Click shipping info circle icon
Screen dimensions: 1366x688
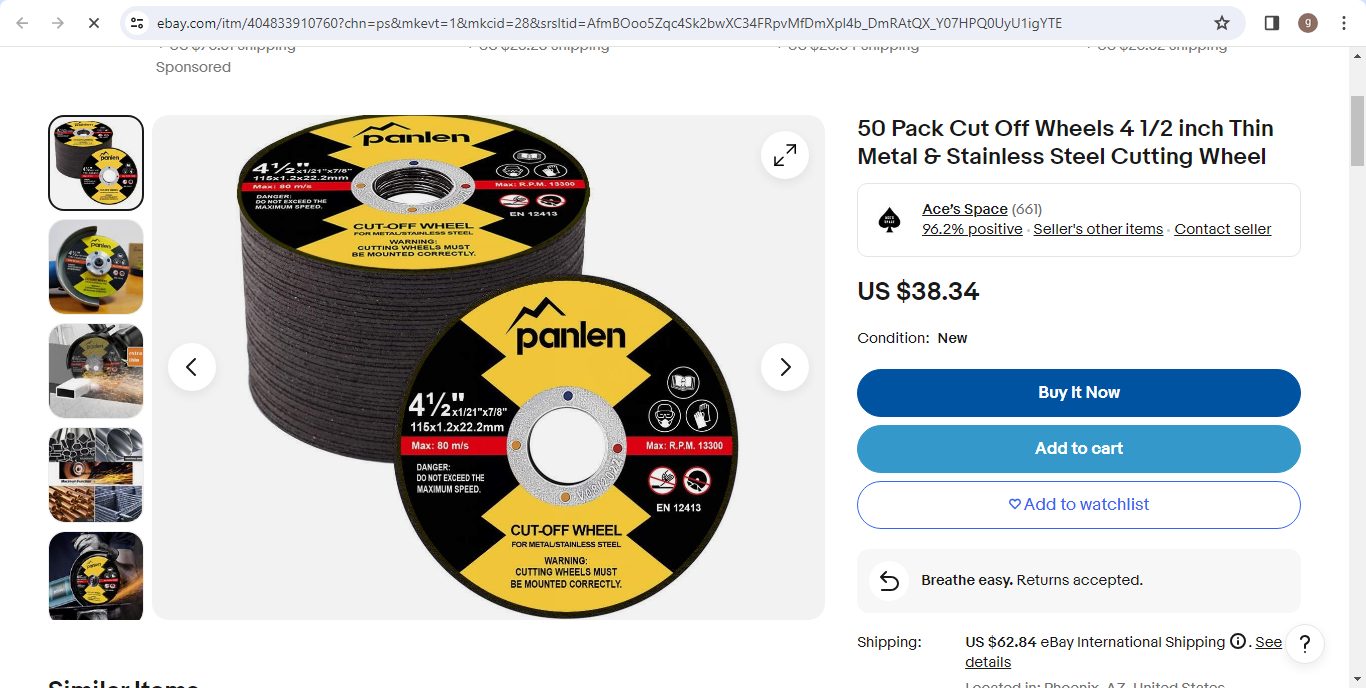pos(1238,642)
